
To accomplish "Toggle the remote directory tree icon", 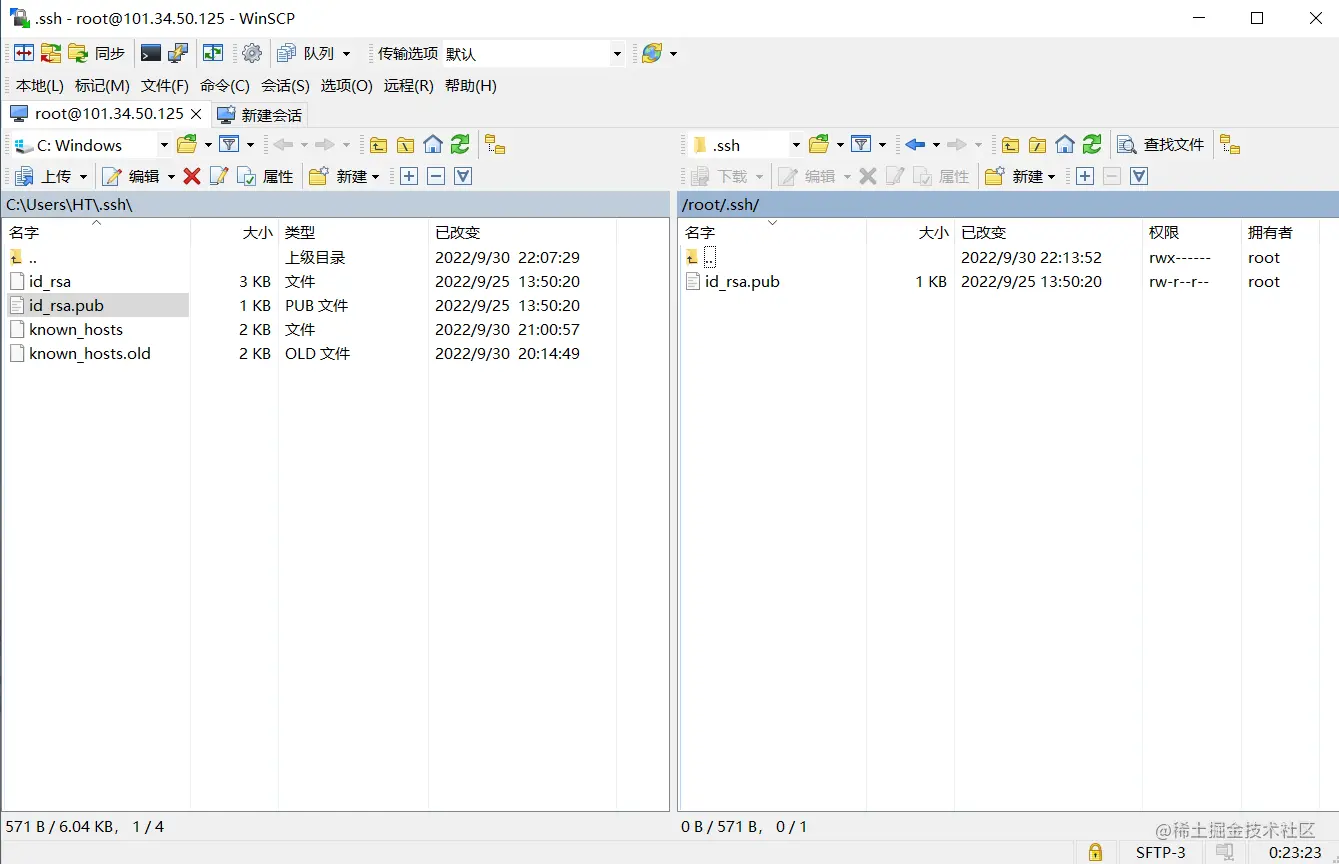I will click(1230, 145).
